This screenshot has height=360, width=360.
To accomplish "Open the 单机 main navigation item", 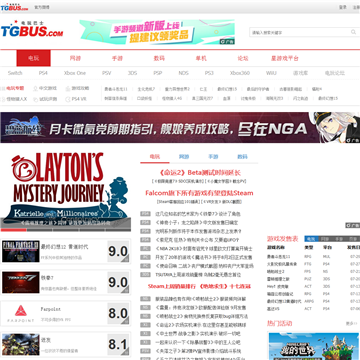I will point(201,58).
